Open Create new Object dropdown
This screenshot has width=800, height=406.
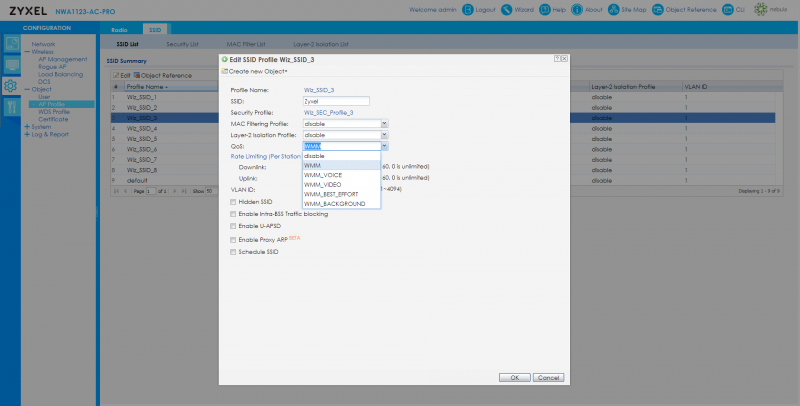(x=254, y=71)
